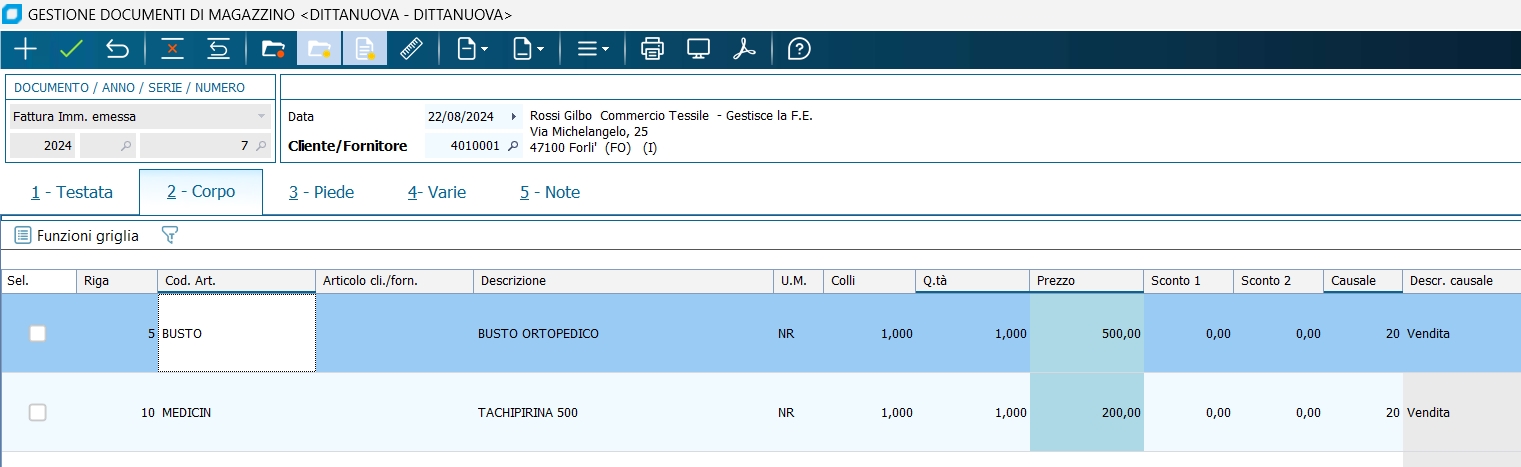Click the Prezzo column header
This screenshot has width=1521, height=467.
coord(1086,281)
